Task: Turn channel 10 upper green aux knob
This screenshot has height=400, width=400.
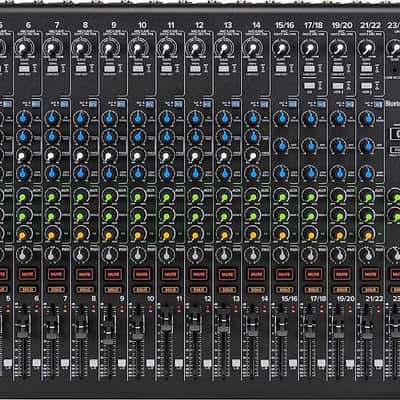Action: (137, 197)
